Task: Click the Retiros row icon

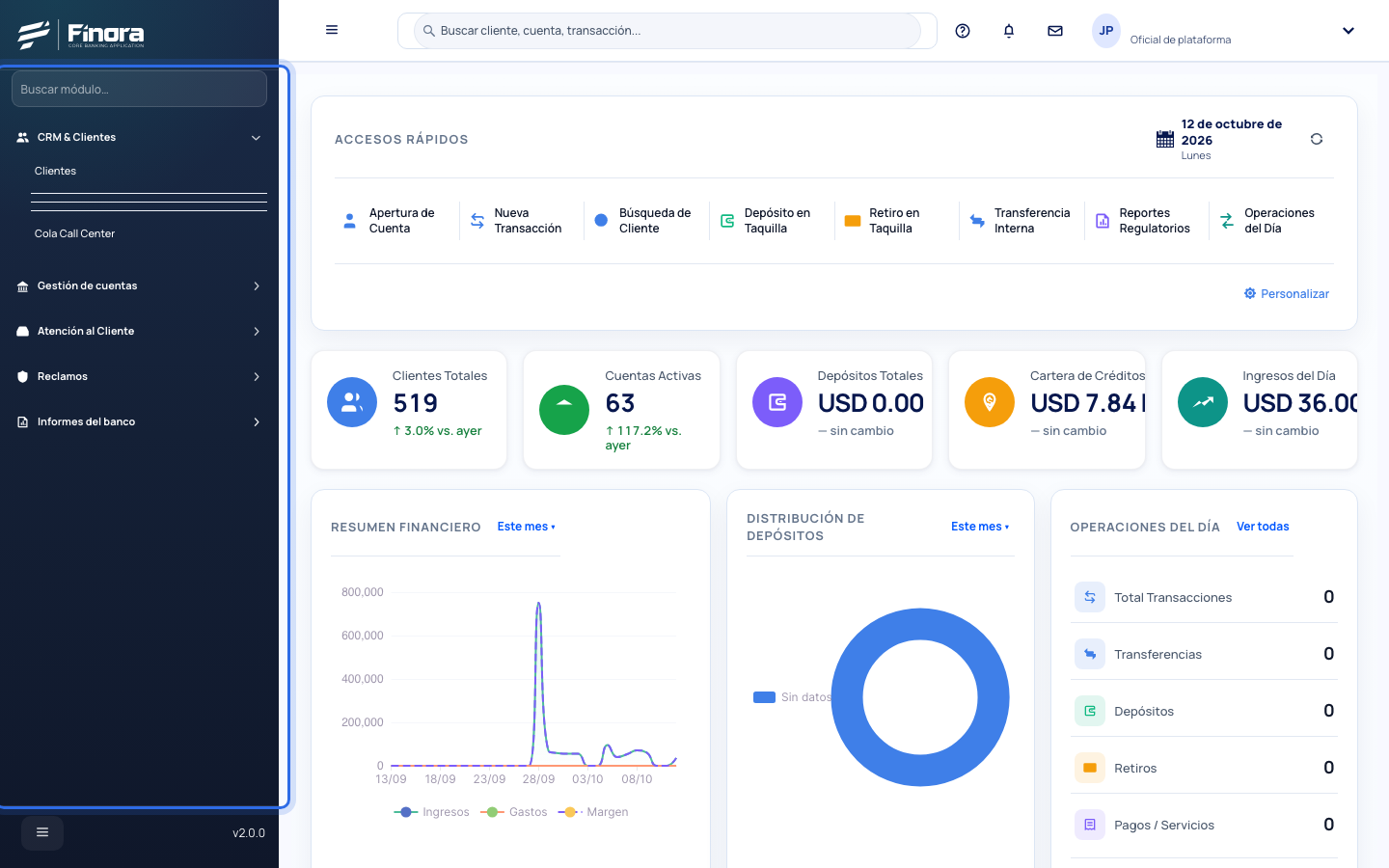Action: point(1090,768)
